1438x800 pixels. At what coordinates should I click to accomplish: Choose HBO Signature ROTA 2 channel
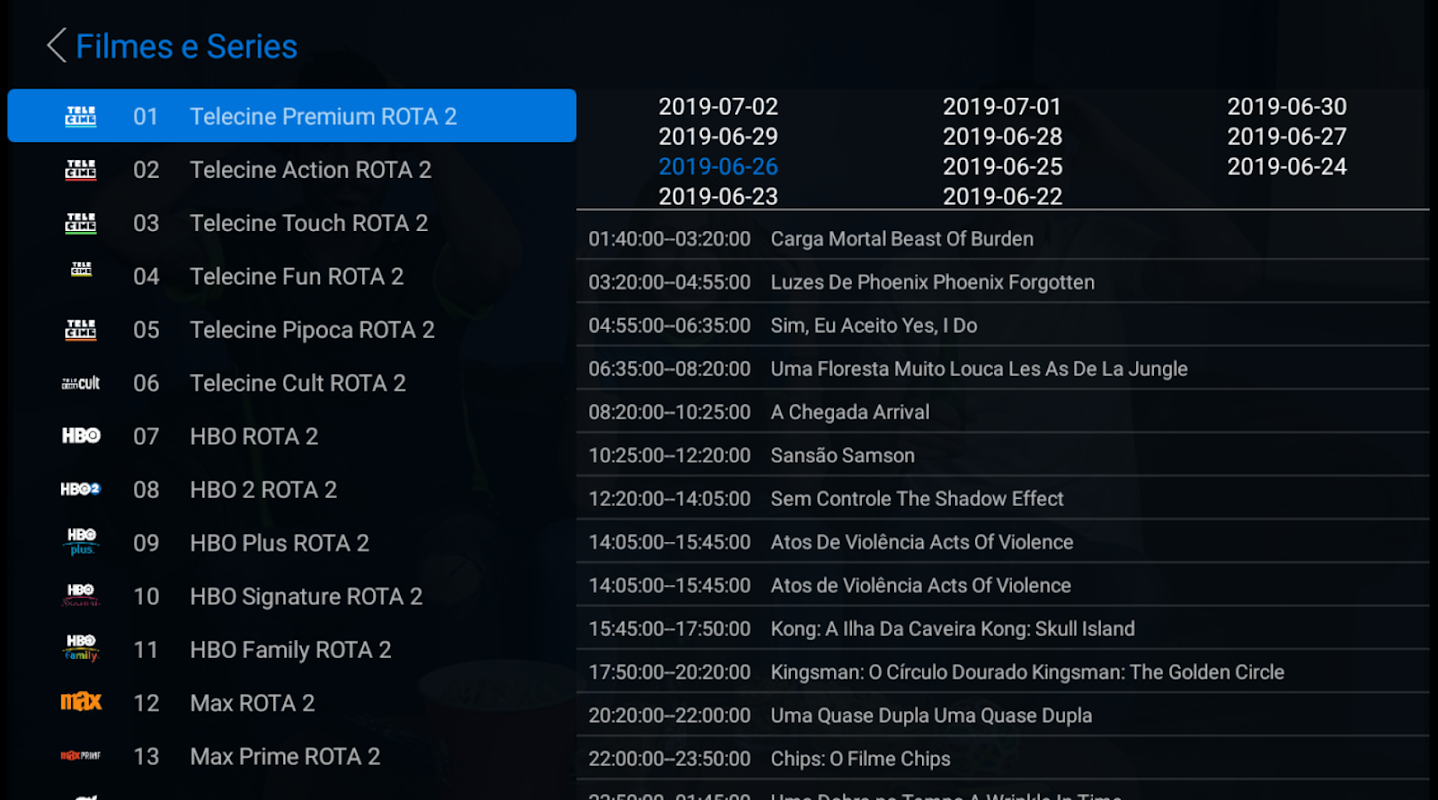[291, 596]
